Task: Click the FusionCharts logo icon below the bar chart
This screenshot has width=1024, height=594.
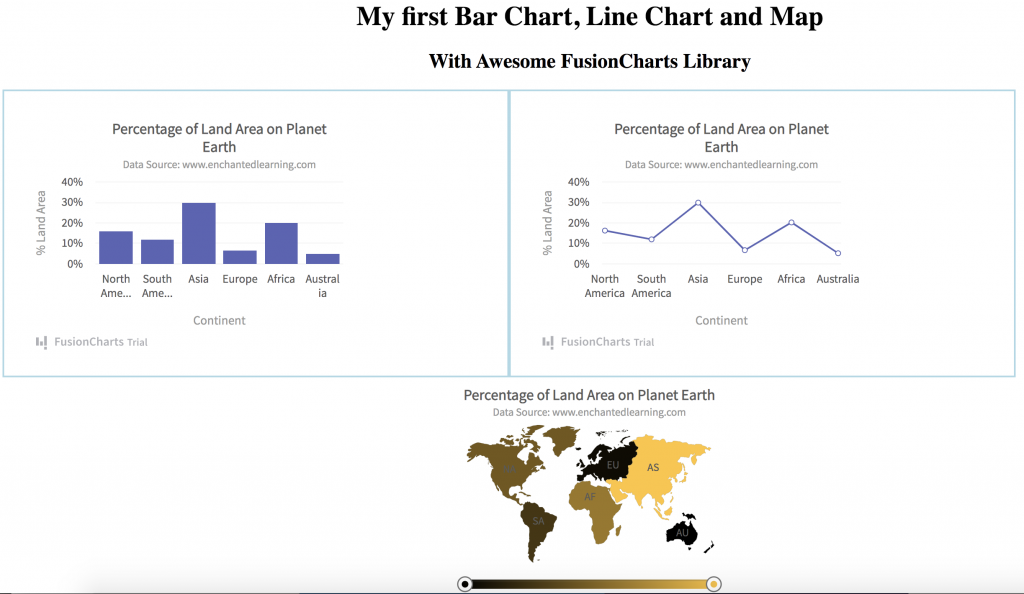Action: pos(42,342)
